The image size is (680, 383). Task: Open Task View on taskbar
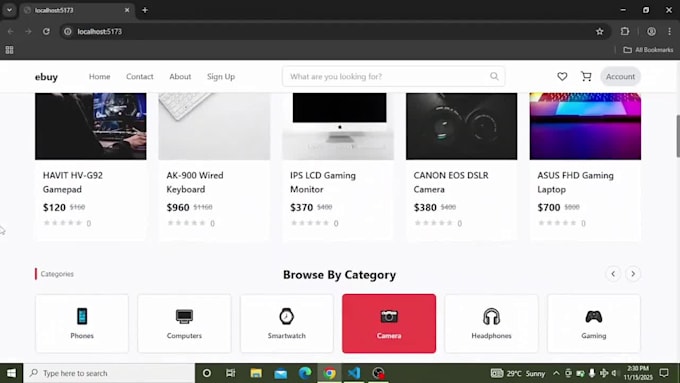click(x=231, y=373)
